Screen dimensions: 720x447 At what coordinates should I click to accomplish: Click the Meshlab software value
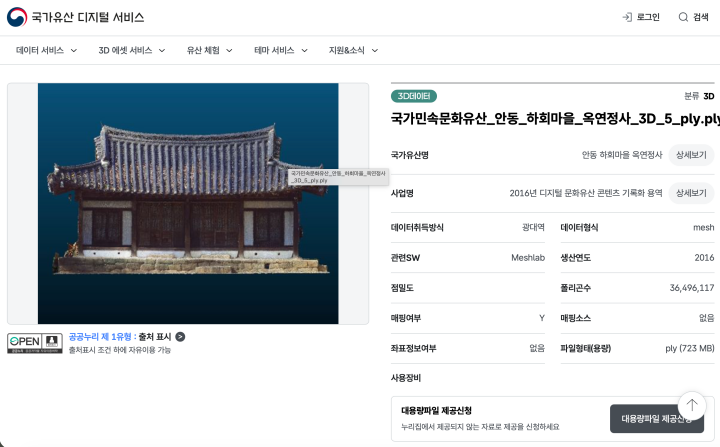(x=528, y=257)
